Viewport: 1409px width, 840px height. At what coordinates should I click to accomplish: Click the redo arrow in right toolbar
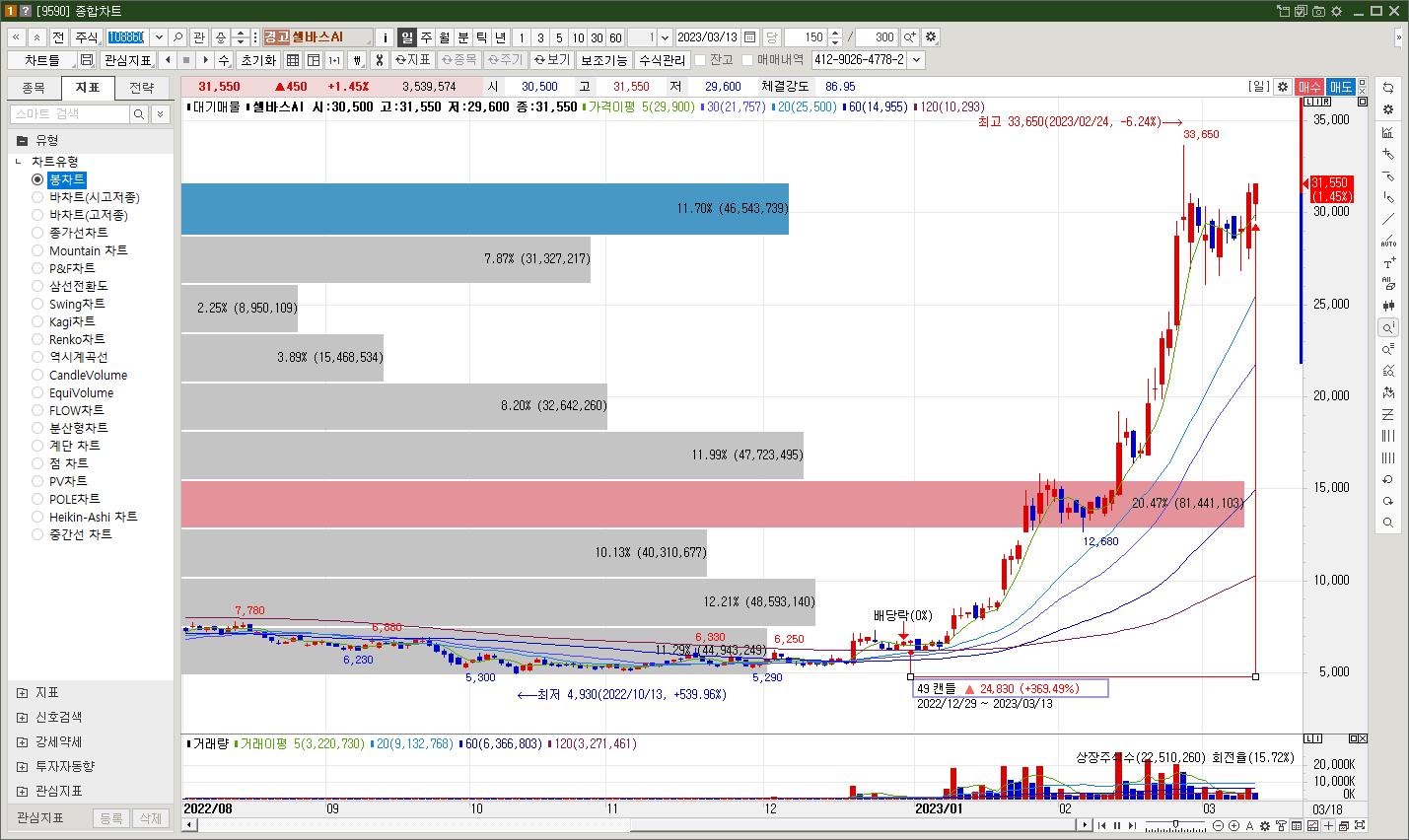click(1388, 501)
